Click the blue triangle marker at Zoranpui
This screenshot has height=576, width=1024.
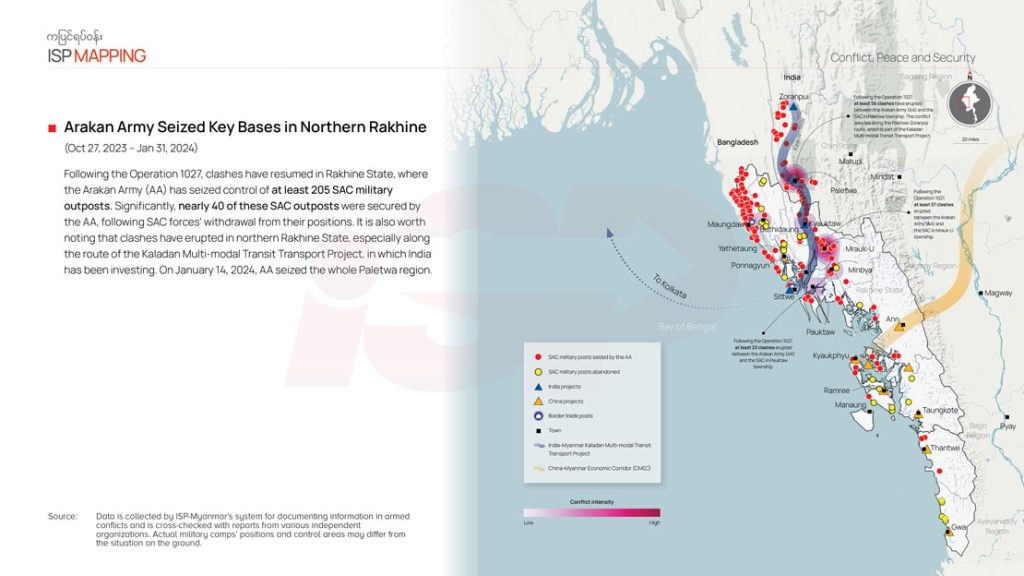[x=793, y=107]
